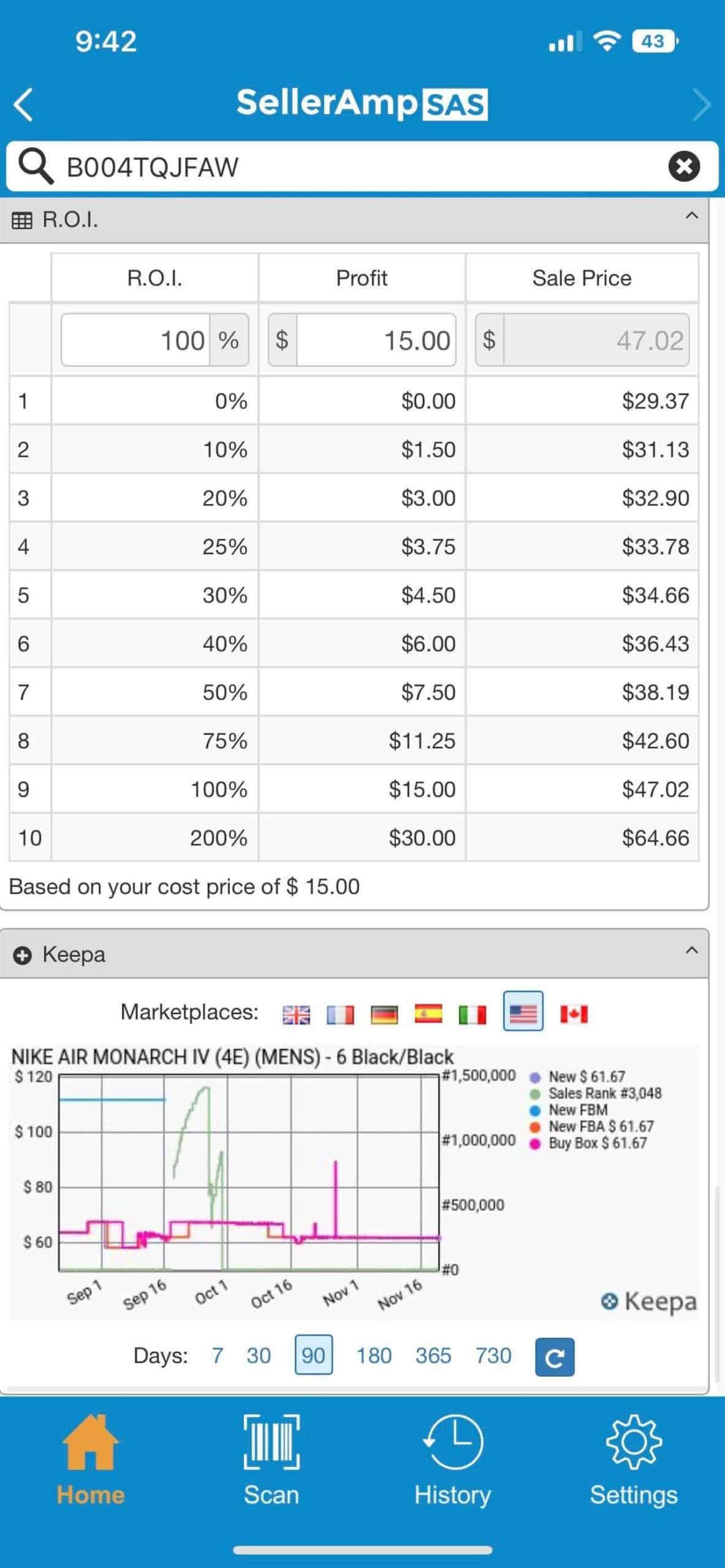
Task: Tap the search magnifier icon
Action: tap(35, 167)
